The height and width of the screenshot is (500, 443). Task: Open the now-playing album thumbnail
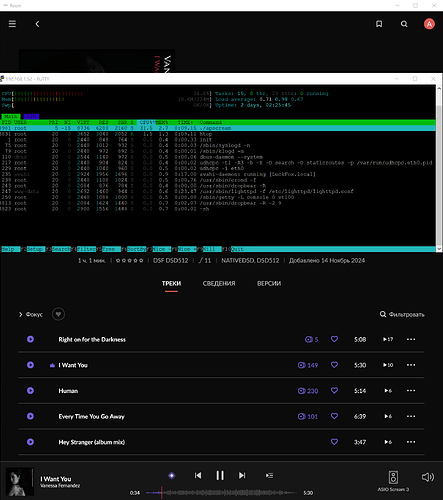tap(20, 482)
